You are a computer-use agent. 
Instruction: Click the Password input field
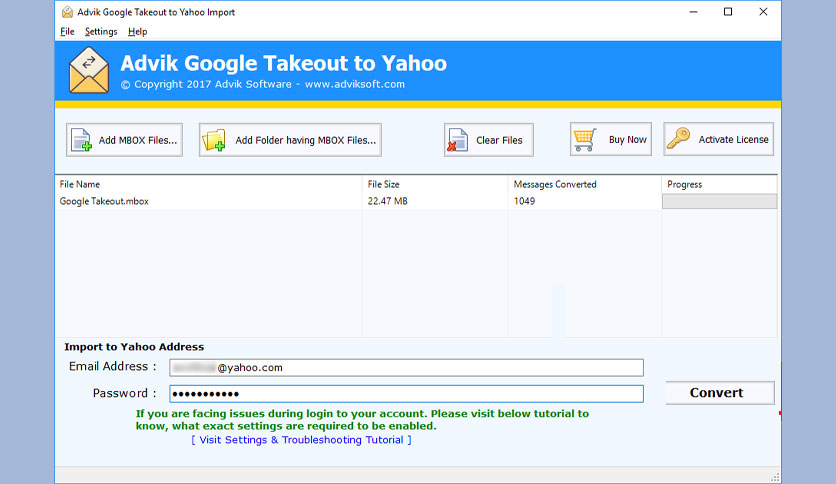tap(406, 394)
